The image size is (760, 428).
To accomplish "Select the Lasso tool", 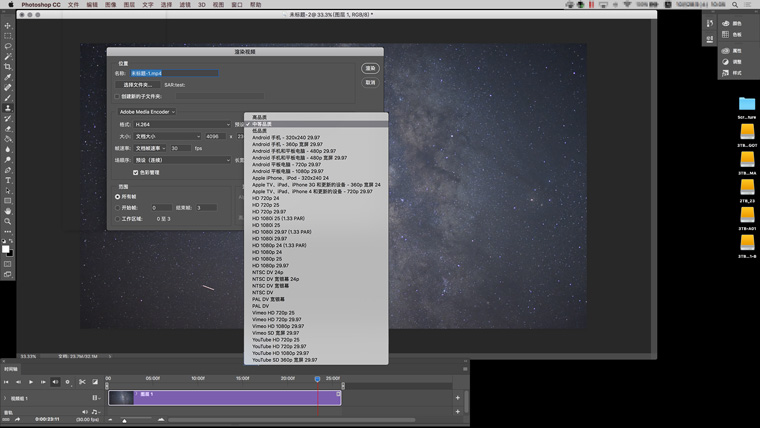I will click(7, 46).
